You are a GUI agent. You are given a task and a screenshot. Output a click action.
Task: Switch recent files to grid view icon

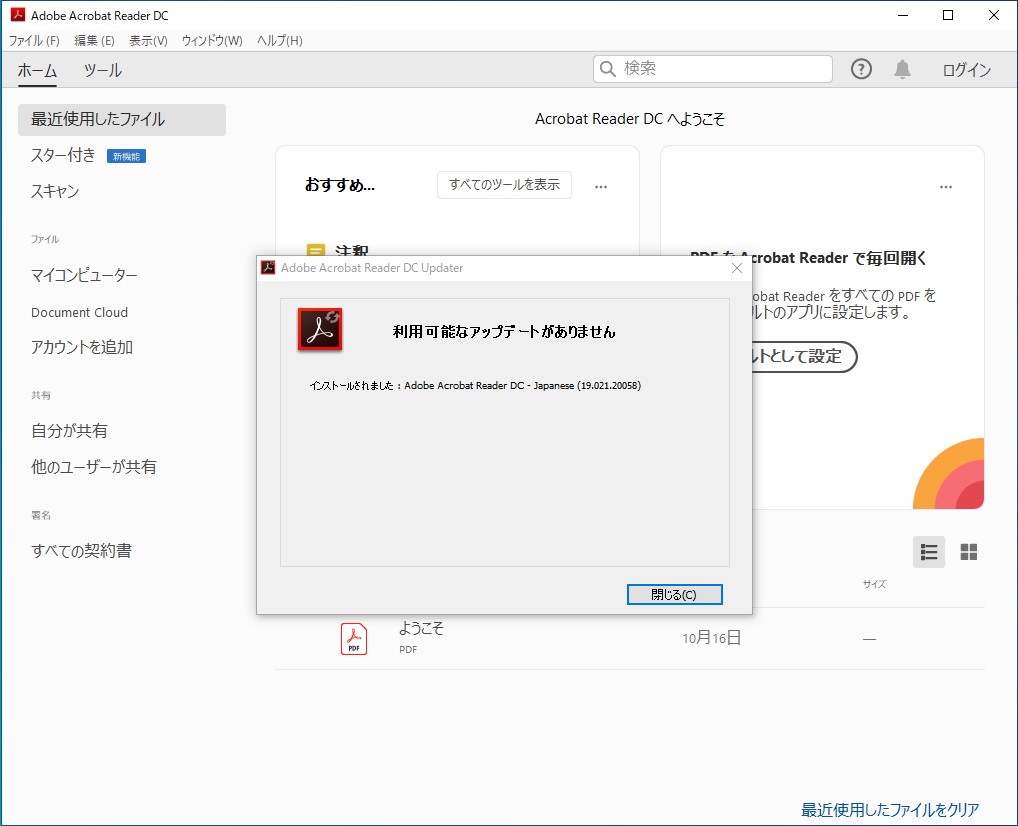pos(967,551)
